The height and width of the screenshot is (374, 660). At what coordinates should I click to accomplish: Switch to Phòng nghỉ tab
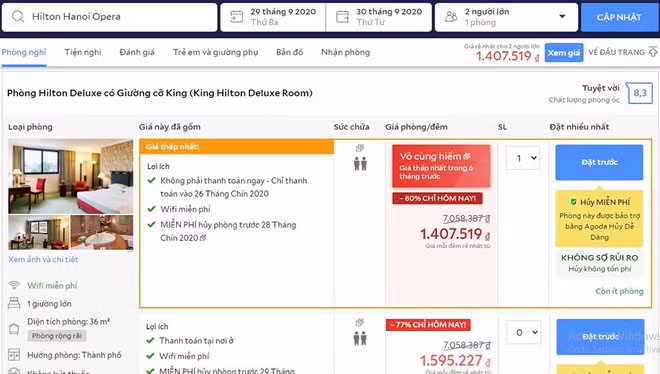pos(24,52)
